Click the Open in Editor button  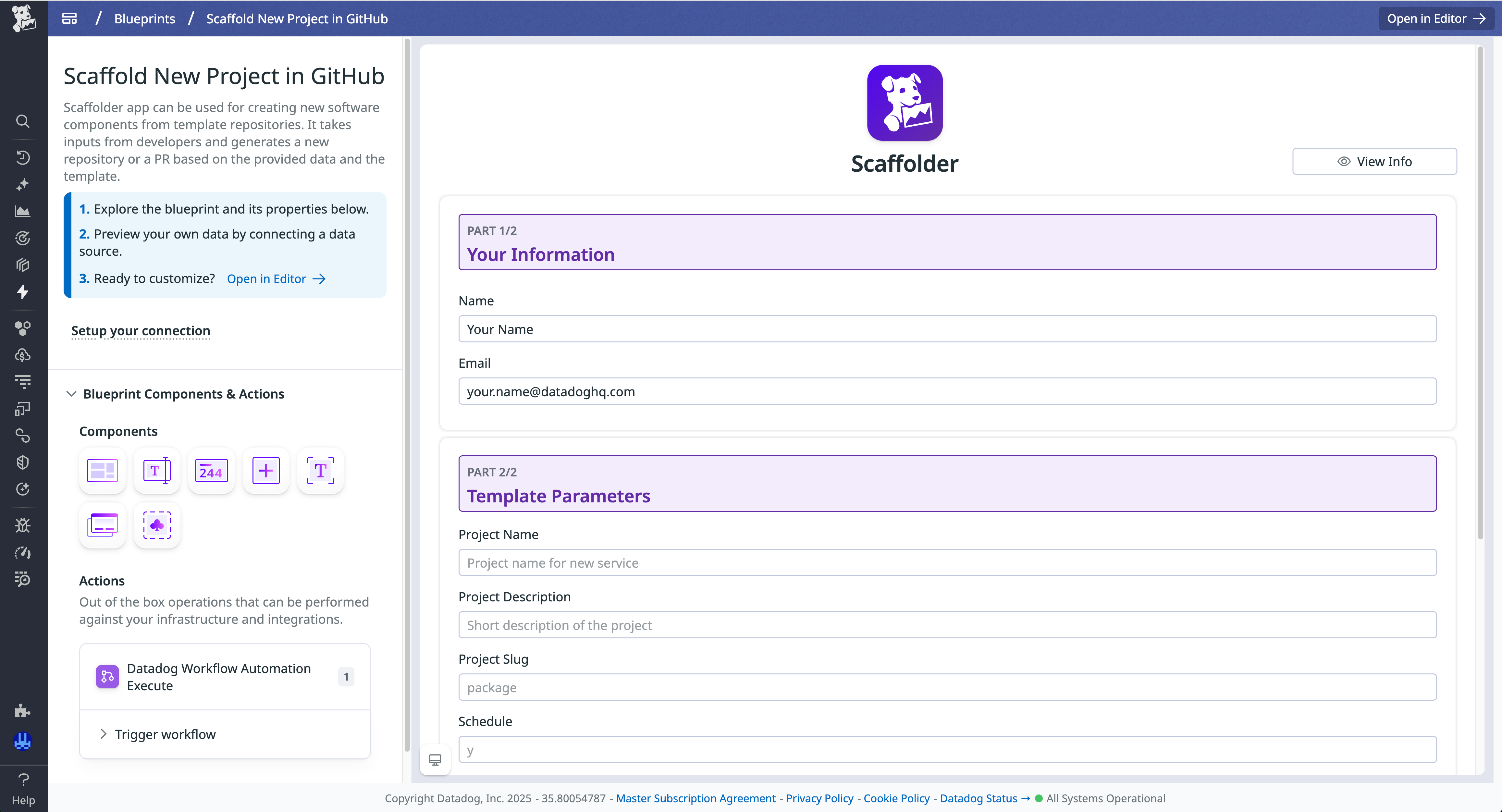(x=1435, y=18)
